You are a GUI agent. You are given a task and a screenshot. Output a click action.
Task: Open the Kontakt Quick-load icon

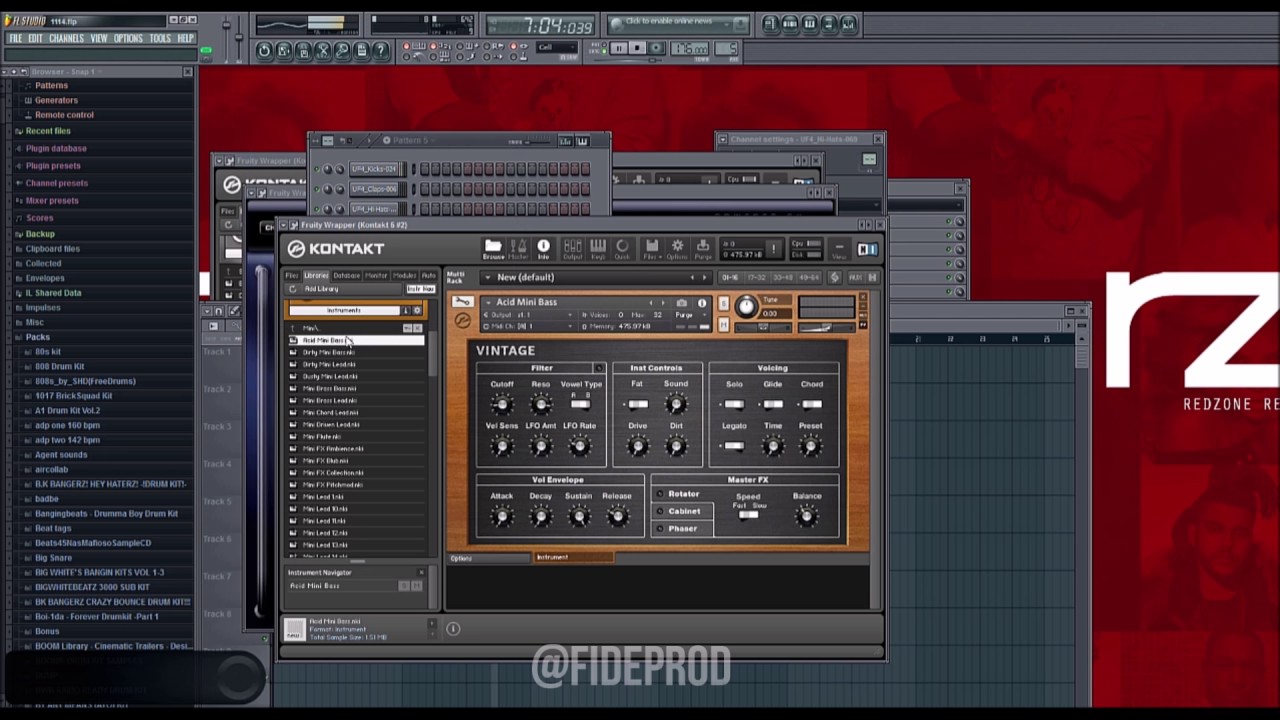coord(622,247)
